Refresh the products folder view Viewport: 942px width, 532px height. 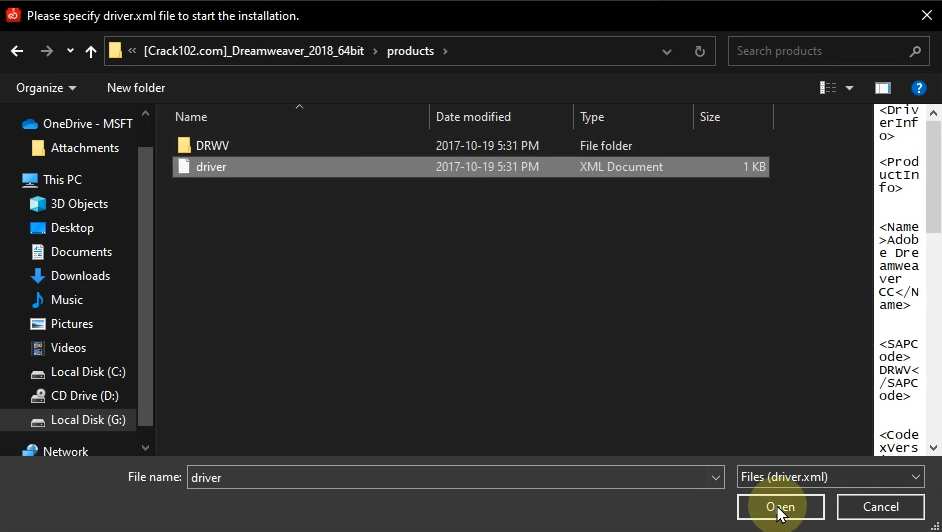(700, 51)
